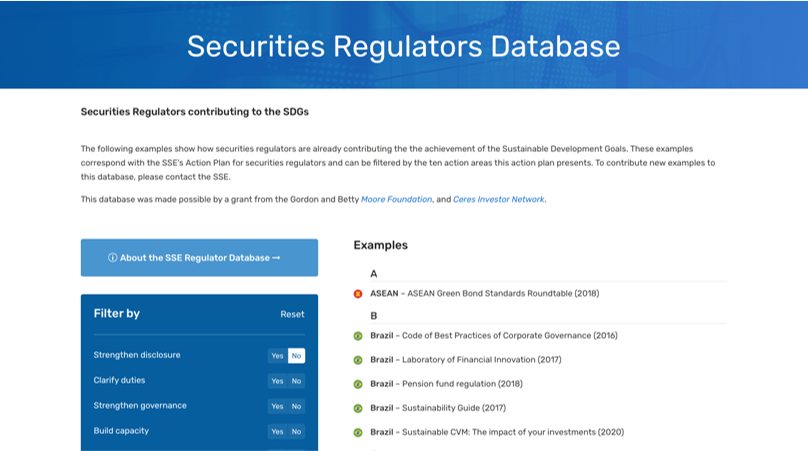Set Strengthen disclosure filter to Yes

click(x=277, y=356)
